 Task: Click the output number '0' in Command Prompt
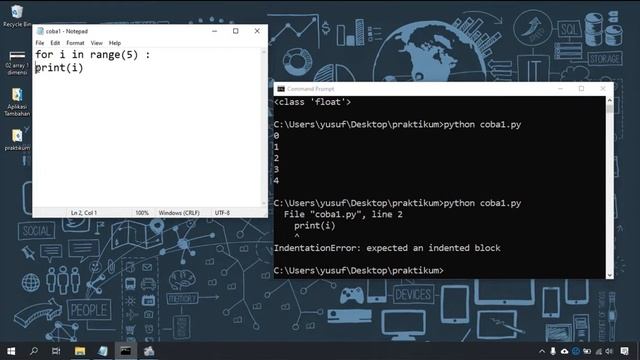(276, 136)
